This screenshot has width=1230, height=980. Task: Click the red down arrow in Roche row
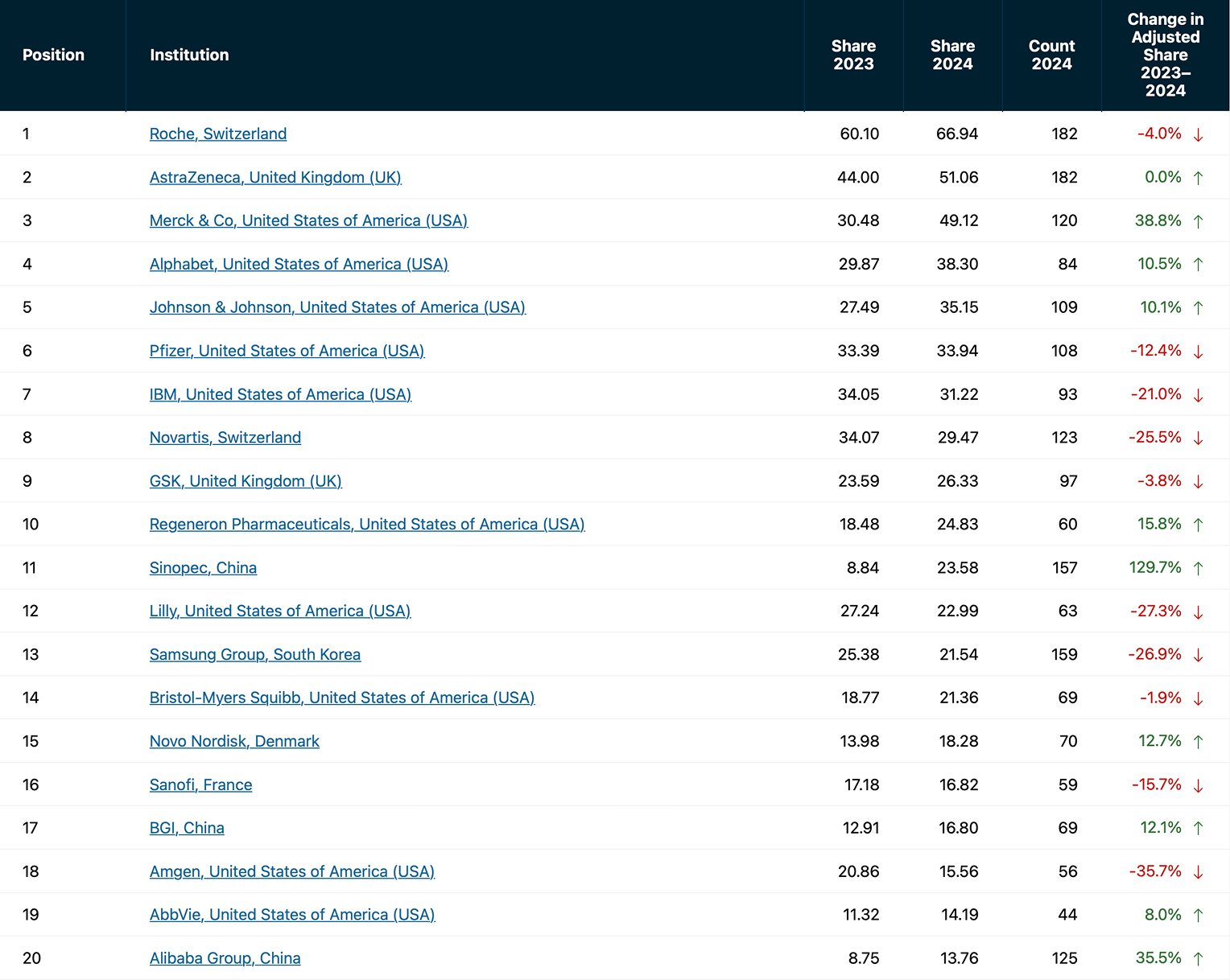coord(1198,134)
